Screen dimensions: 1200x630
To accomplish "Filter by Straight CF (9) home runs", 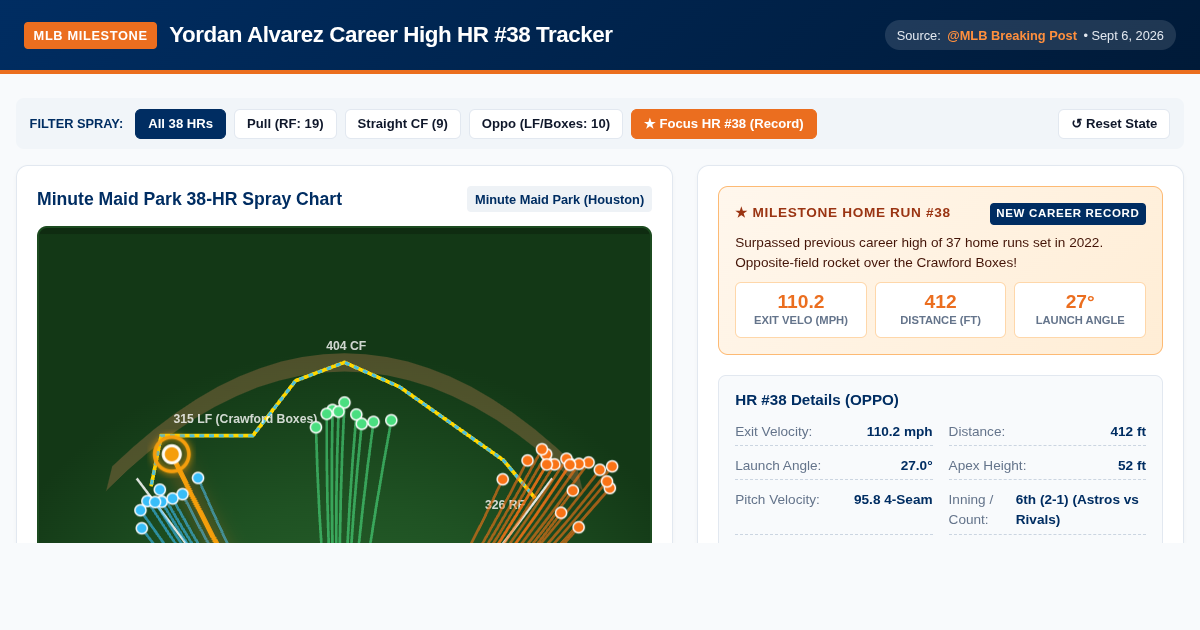I will 403,124.
